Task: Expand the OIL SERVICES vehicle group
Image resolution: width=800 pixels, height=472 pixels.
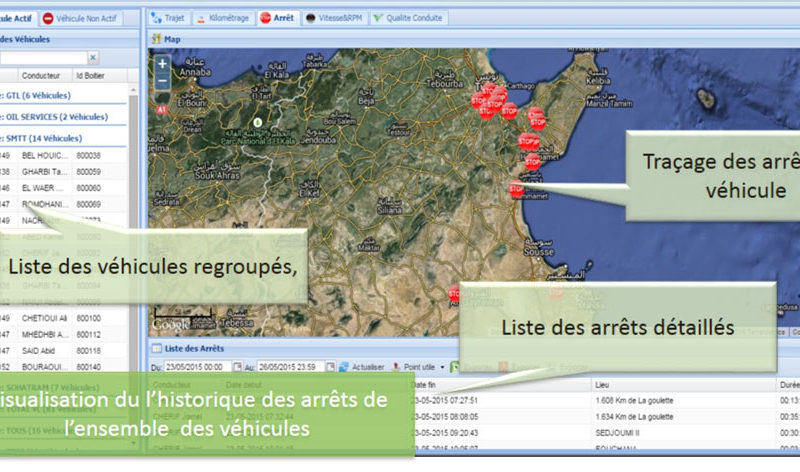Action: [50, 117]
